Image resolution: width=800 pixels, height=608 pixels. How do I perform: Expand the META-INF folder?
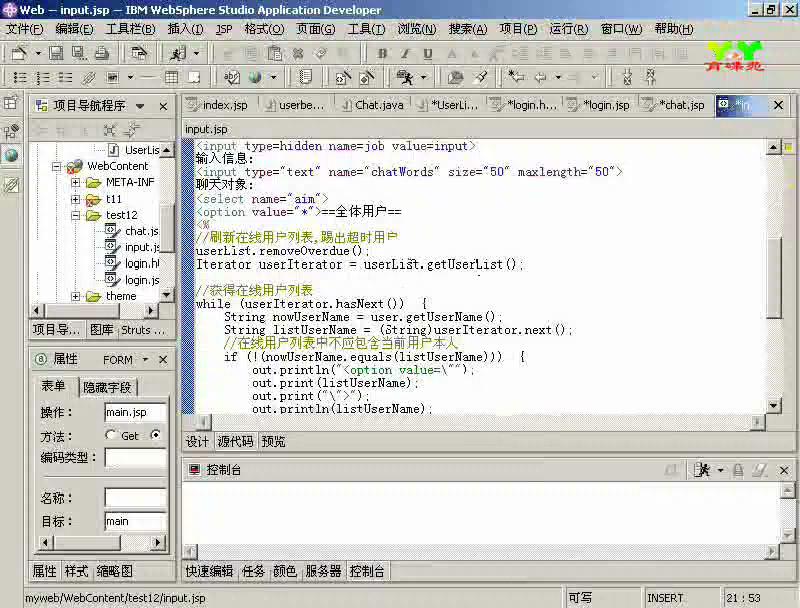coord(76,183)
